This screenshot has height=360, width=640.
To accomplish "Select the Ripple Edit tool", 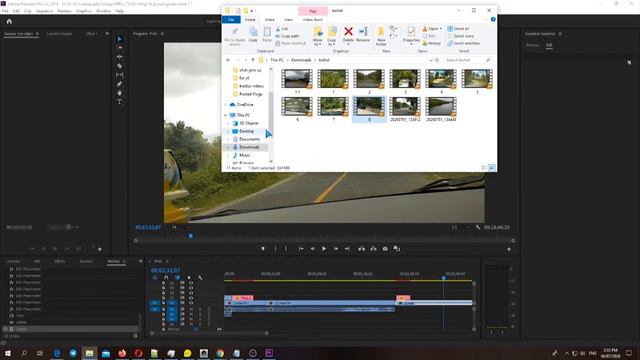I will [119, 57].
